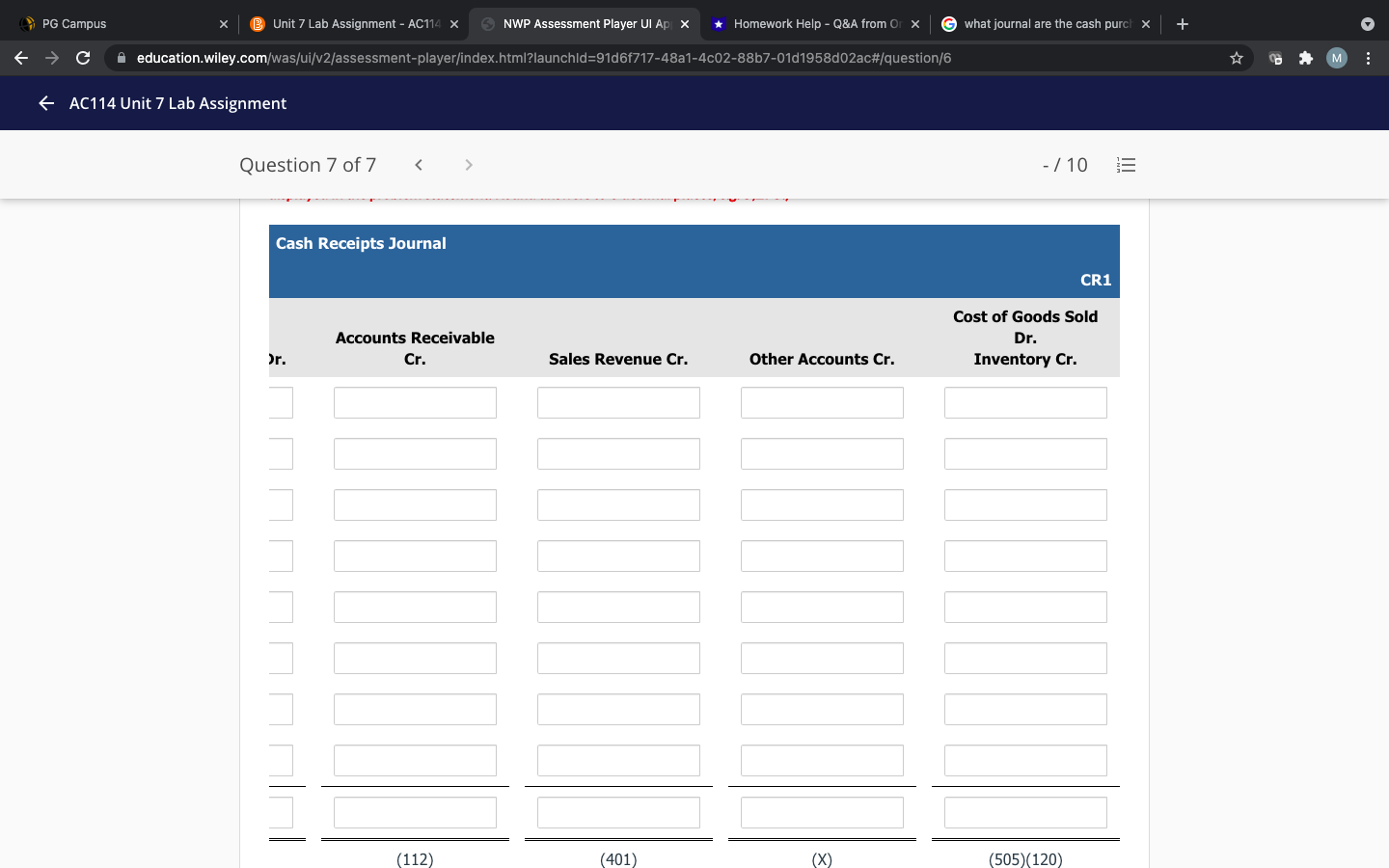Click the installed extension icon next to the star
1389x868 pixels.
(x=1275, y=58)
